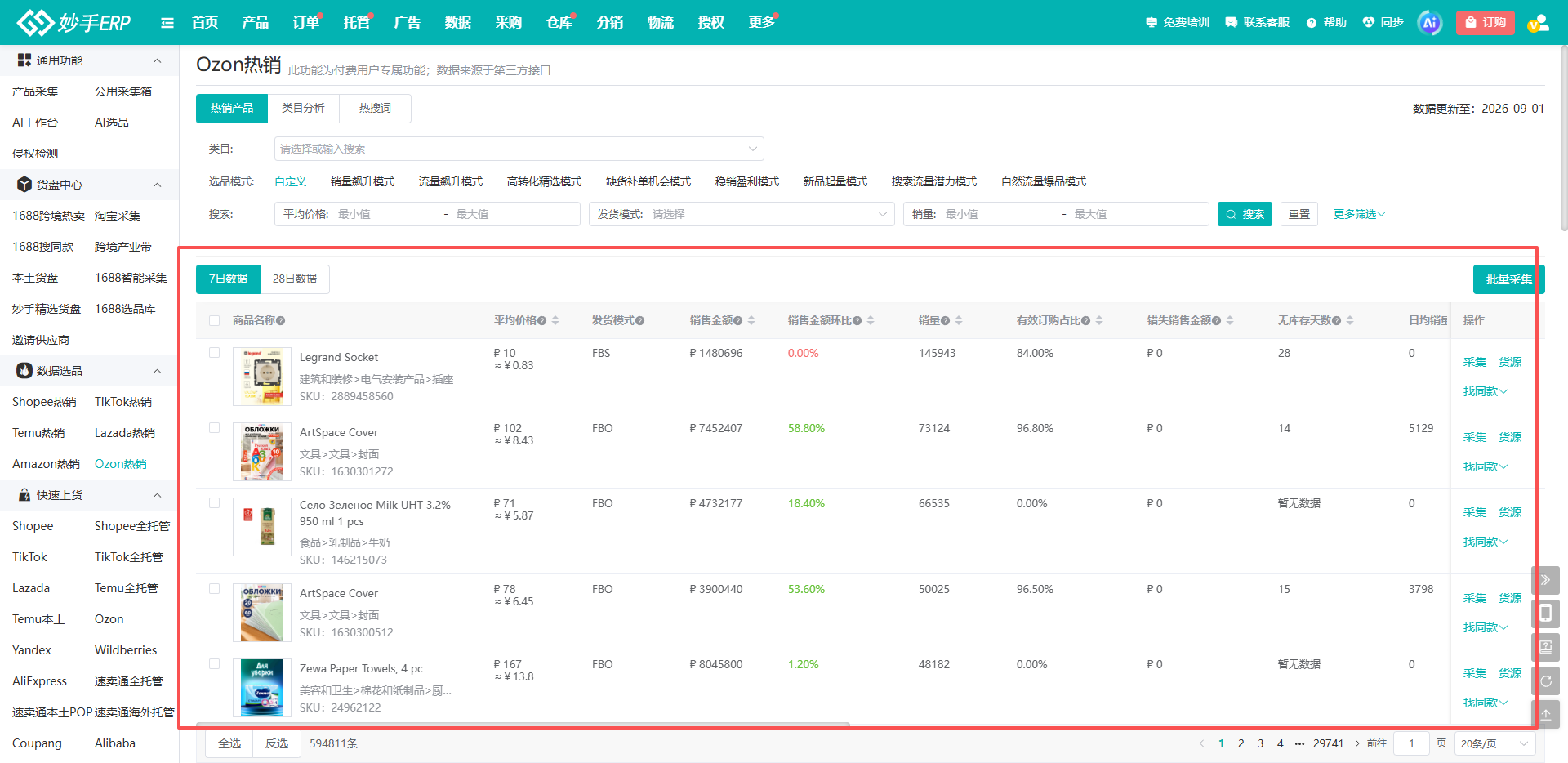Open 找同款 dropdown for Legrand Socket
This screenshot has height=763, width=1568.
pyautogui.click(x=1485, y=391)
